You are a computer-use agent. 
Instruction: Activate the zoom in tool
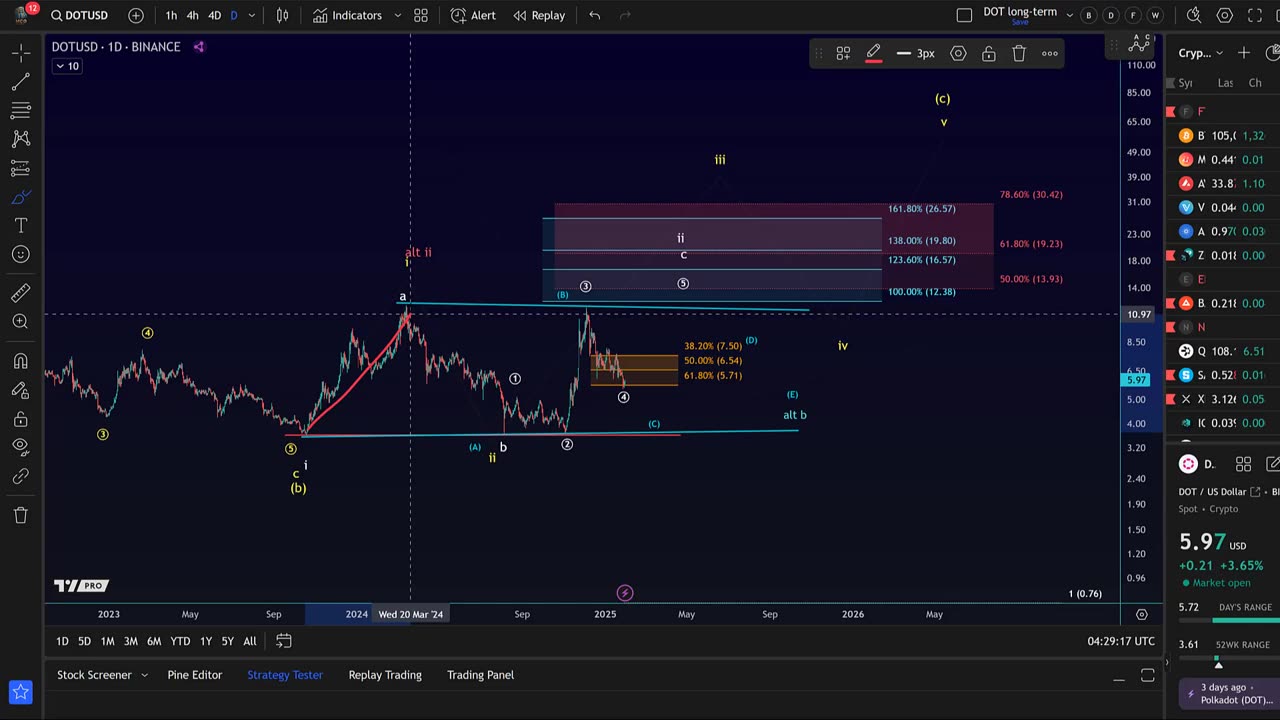click(21, 321)
